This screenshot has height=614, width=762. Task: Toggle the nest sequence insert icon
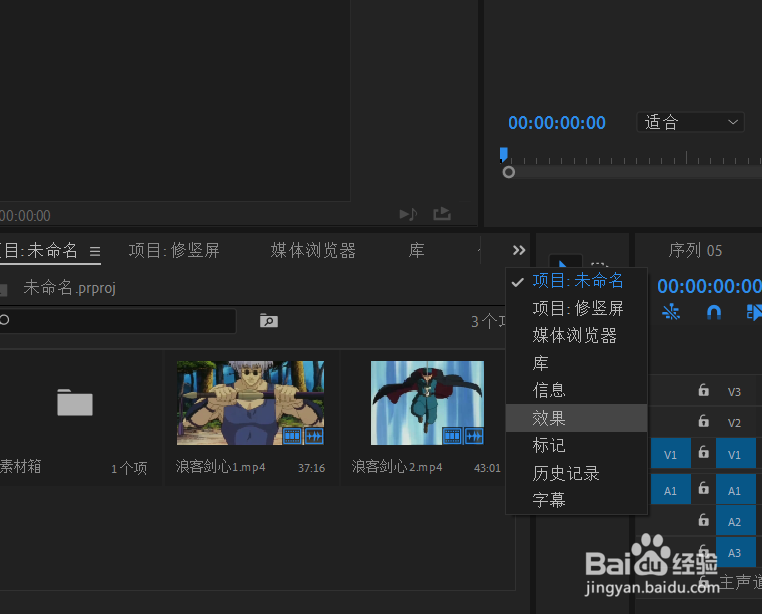[671, 312]
